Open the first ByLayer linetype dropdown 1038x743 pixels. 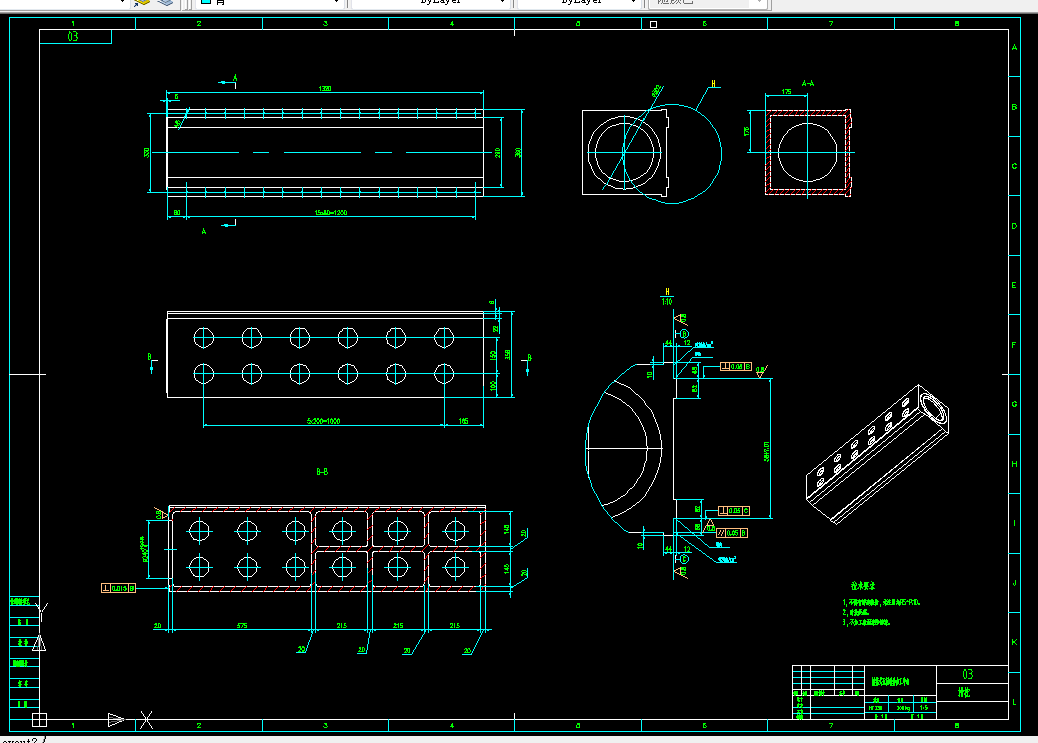[x=430, y=3]
